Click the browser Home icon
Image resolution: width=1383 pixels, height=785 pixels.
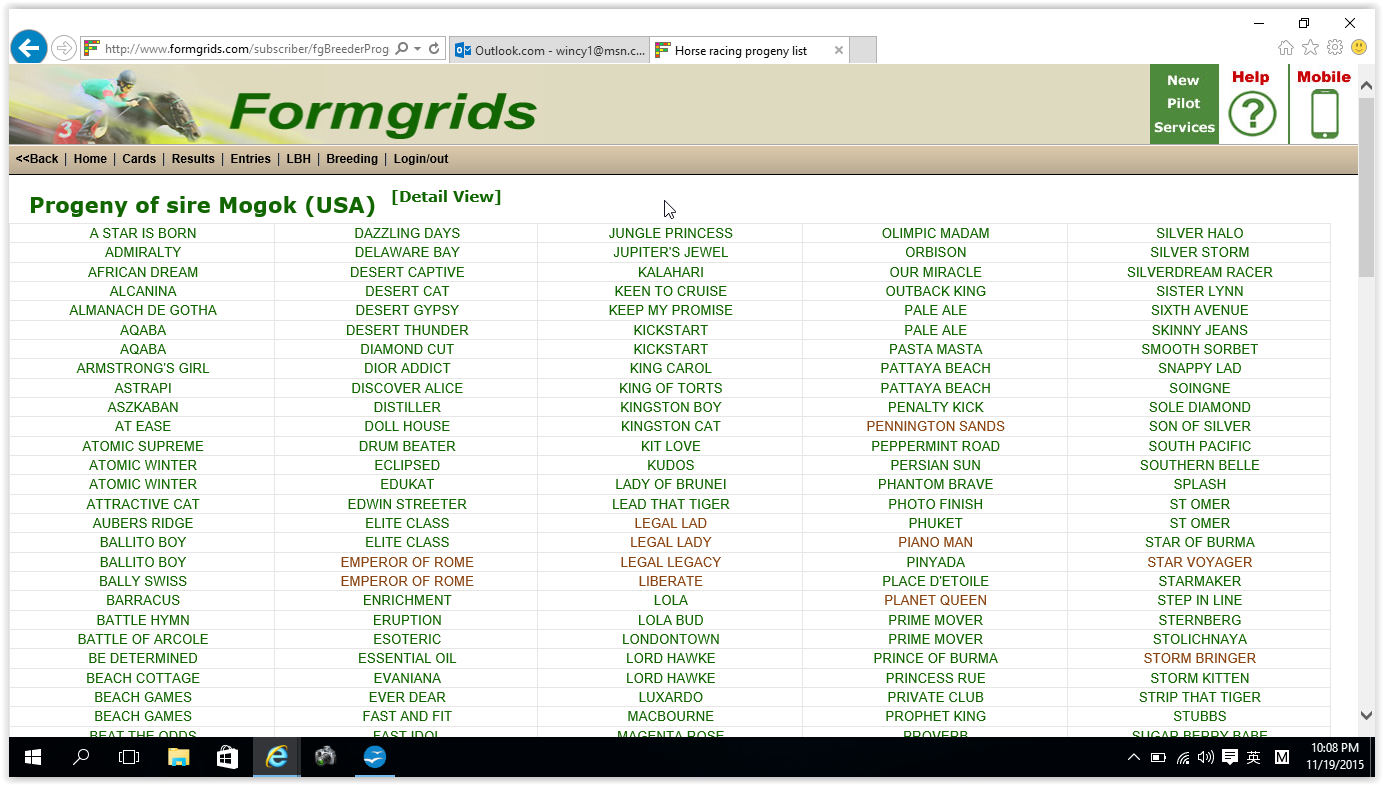1286,47
